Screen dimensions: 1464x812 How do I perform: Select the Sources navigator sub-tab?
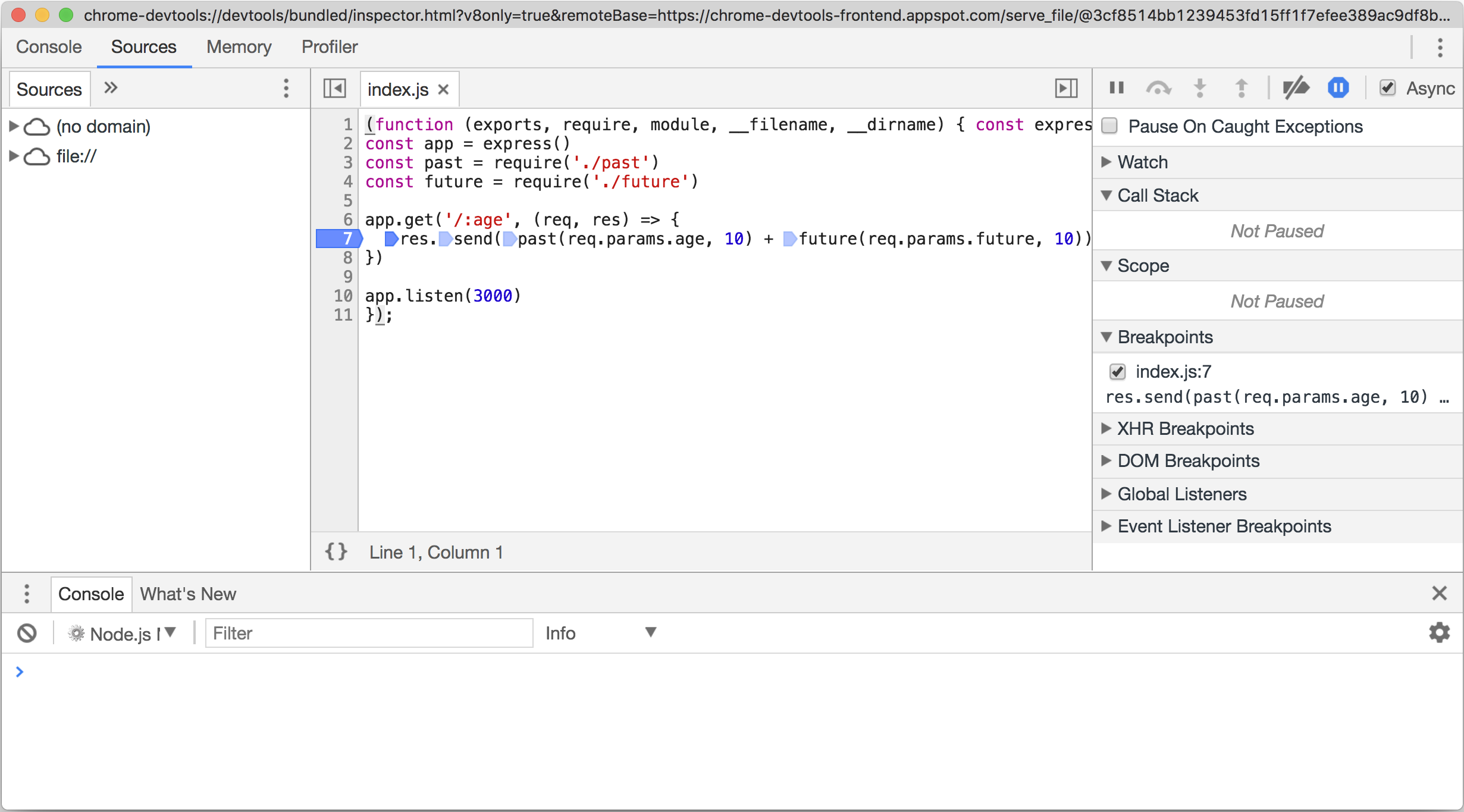tap(49, 89)
